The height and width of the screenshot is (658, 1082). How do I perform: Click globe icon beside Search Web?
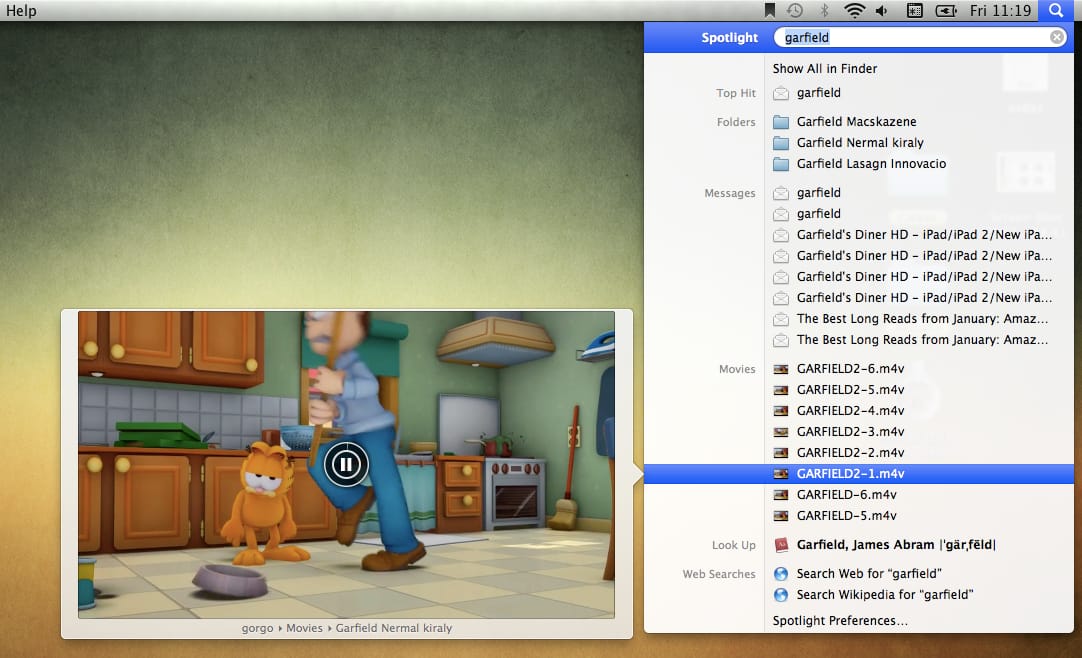pyautogui.click(x=780, y=574)
